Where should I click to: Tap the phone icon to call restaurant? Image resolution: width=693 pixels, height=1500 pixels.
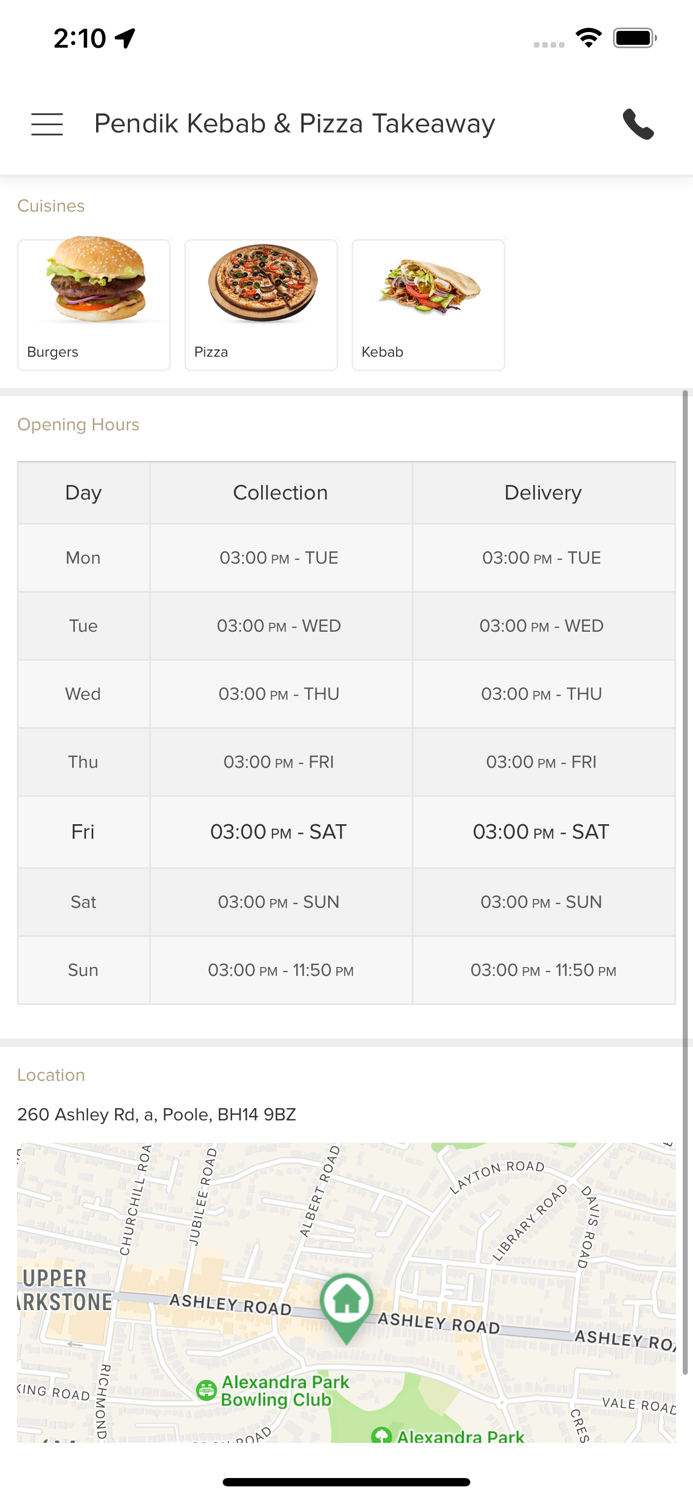click(x=639, y=124)
